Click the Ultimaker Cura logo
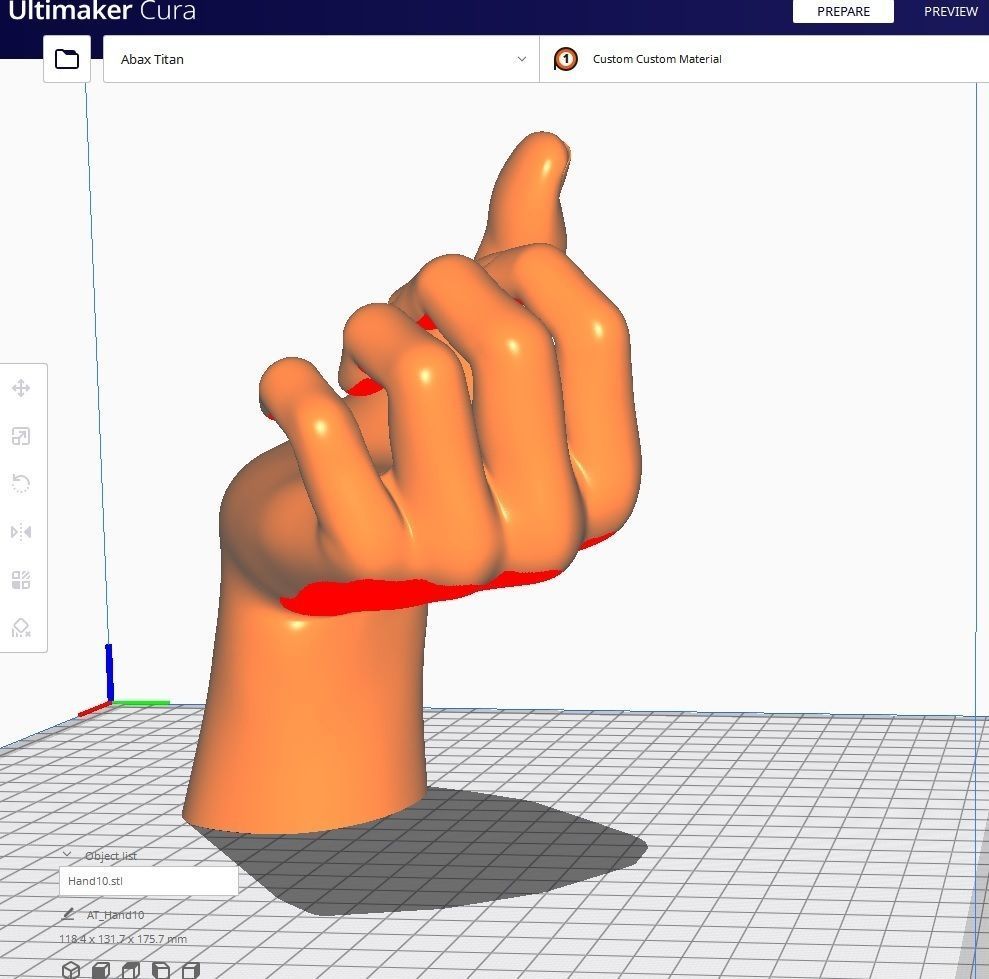 click(102, 11)
